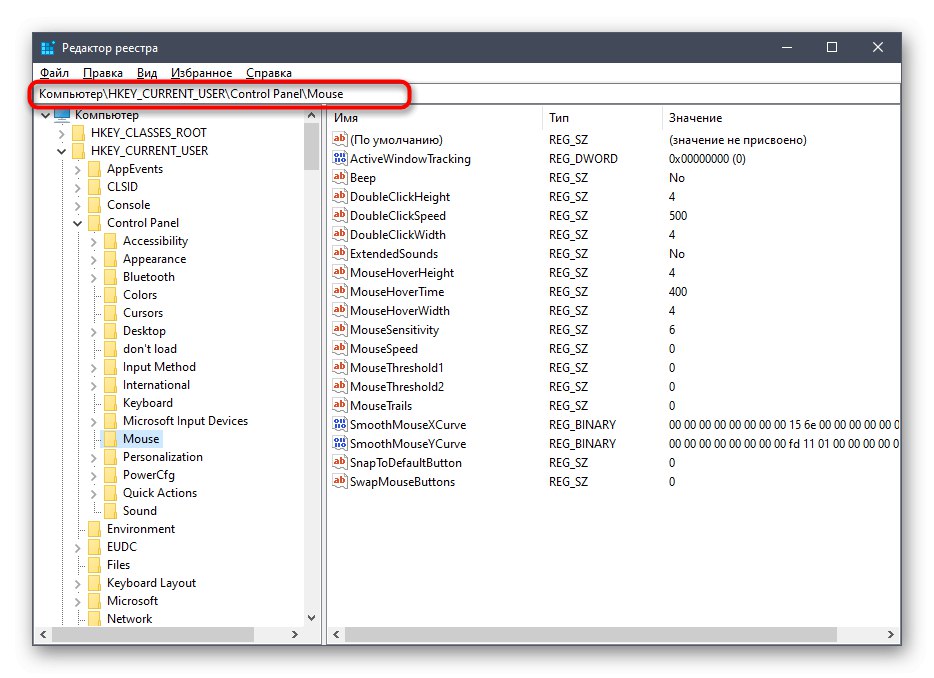Click the string icon of MouseHoverTime
The image size is (934, 678).
point(340,291)
